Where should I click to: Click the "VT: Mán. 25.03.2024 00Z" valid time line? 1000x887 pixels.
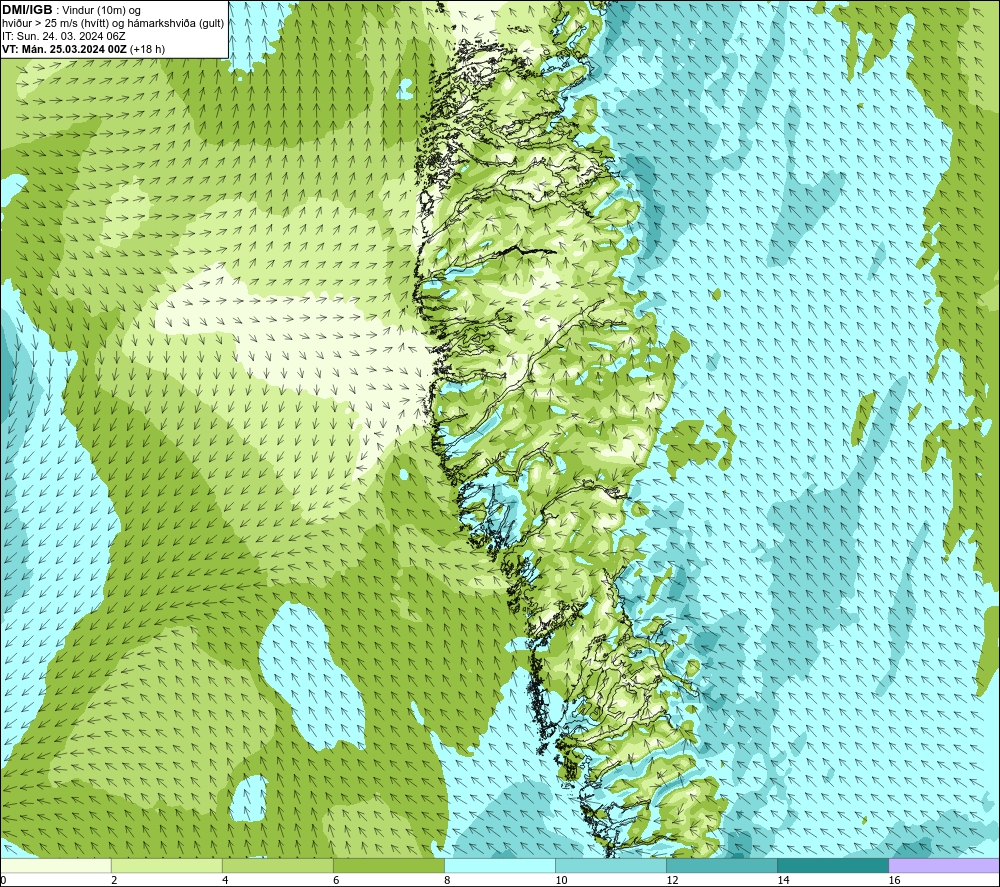pyautogui.click(x=84, y=48)
